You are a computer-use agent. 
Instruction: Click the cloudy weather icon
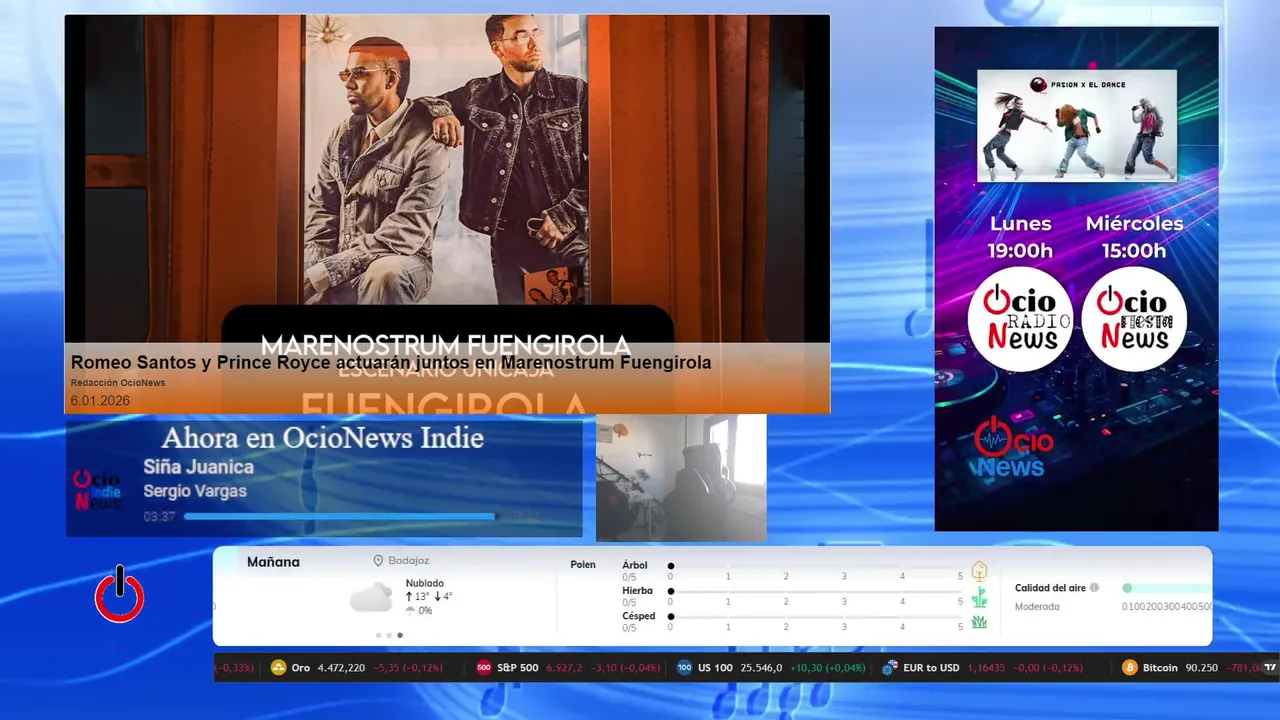[371, 598]
